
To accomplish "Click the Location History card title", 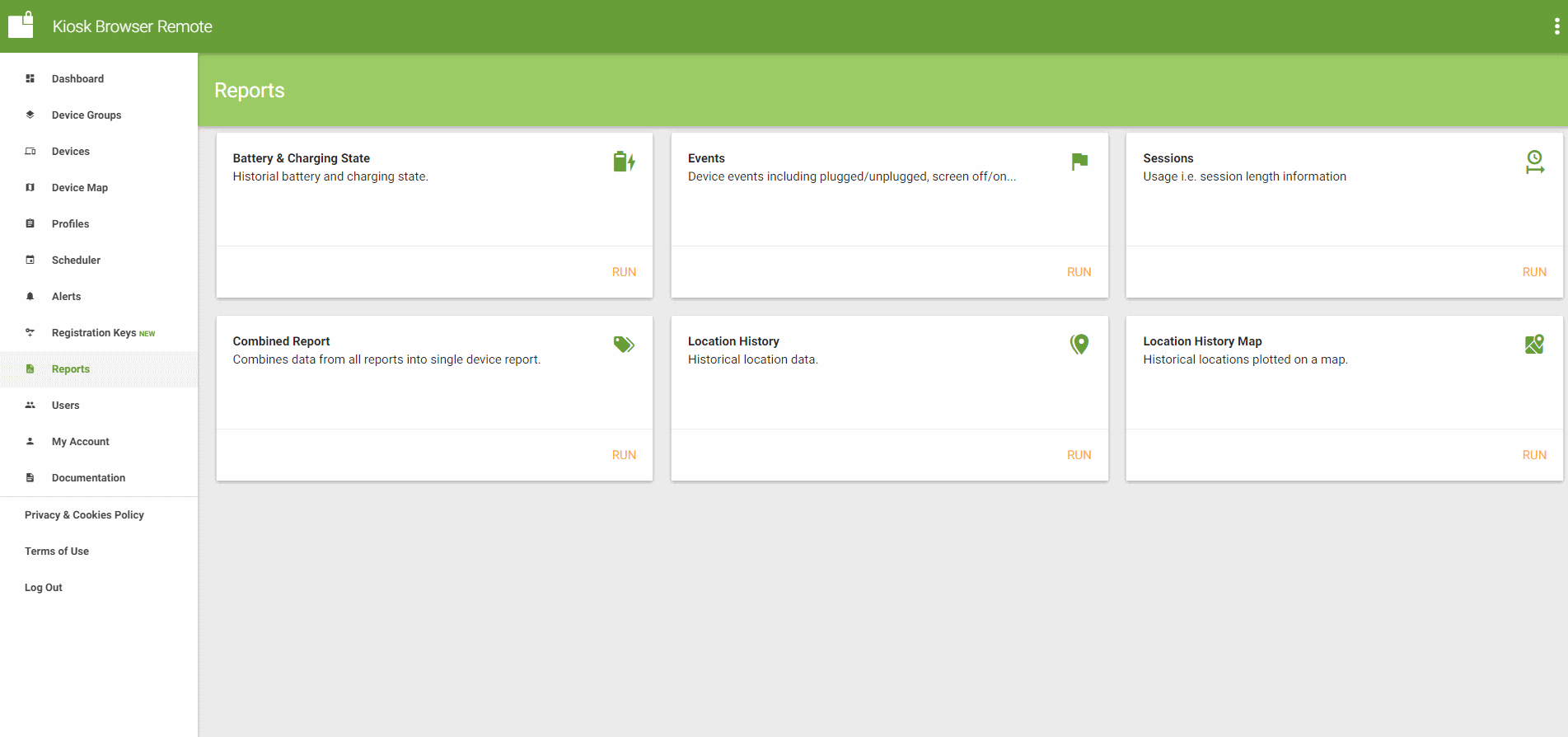I will [733, 341].
